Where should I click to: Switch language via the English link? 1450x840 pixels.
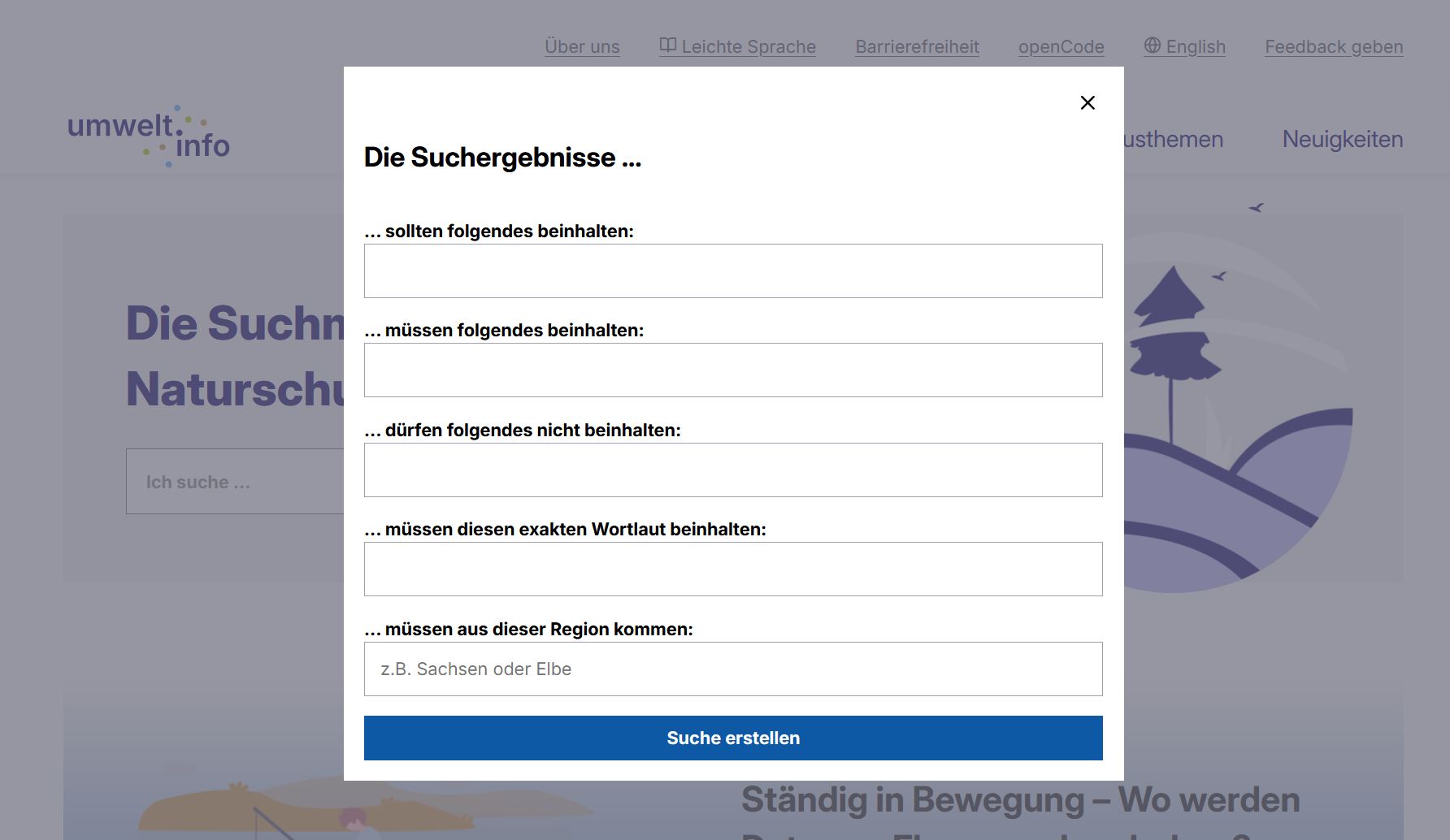1195,47
